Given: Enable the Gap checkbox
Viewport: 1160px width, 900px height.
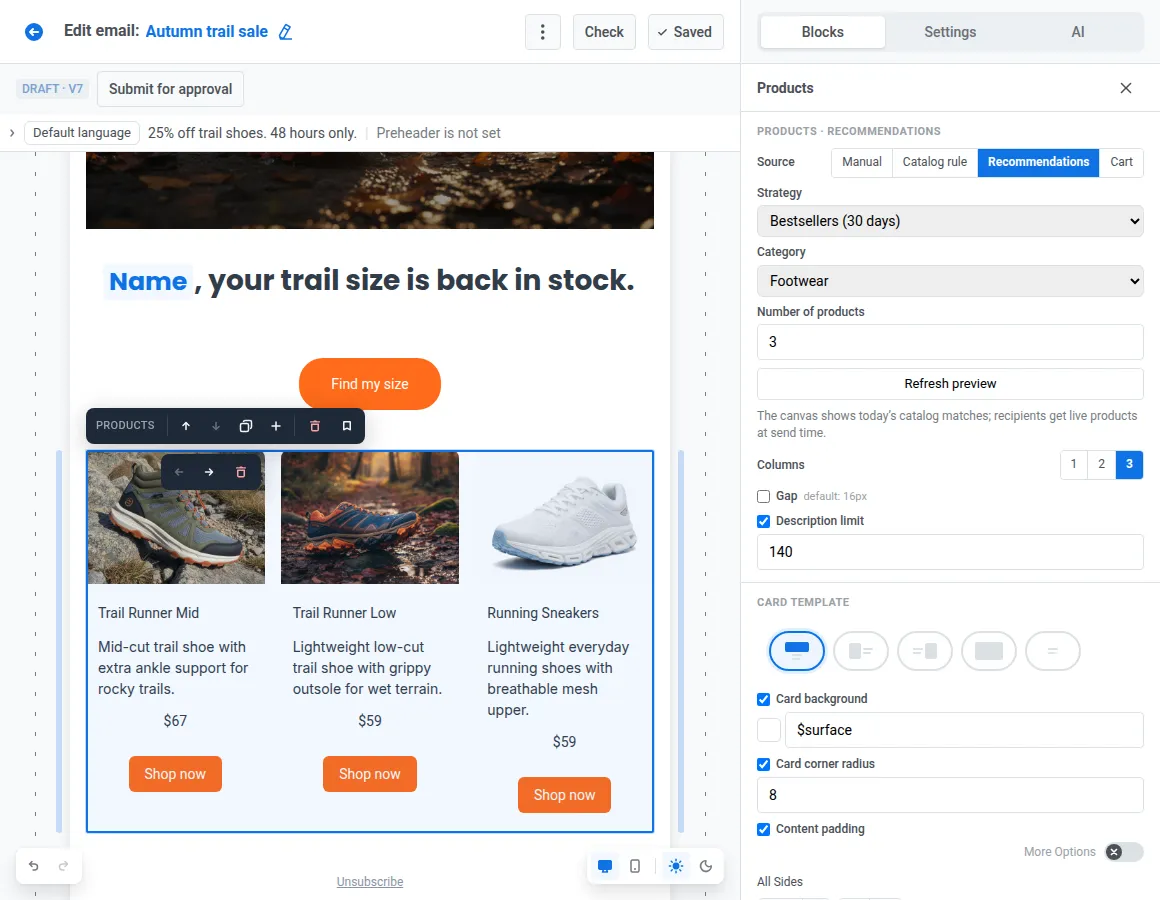Looking at the screenshot, I should pos(763,496).
